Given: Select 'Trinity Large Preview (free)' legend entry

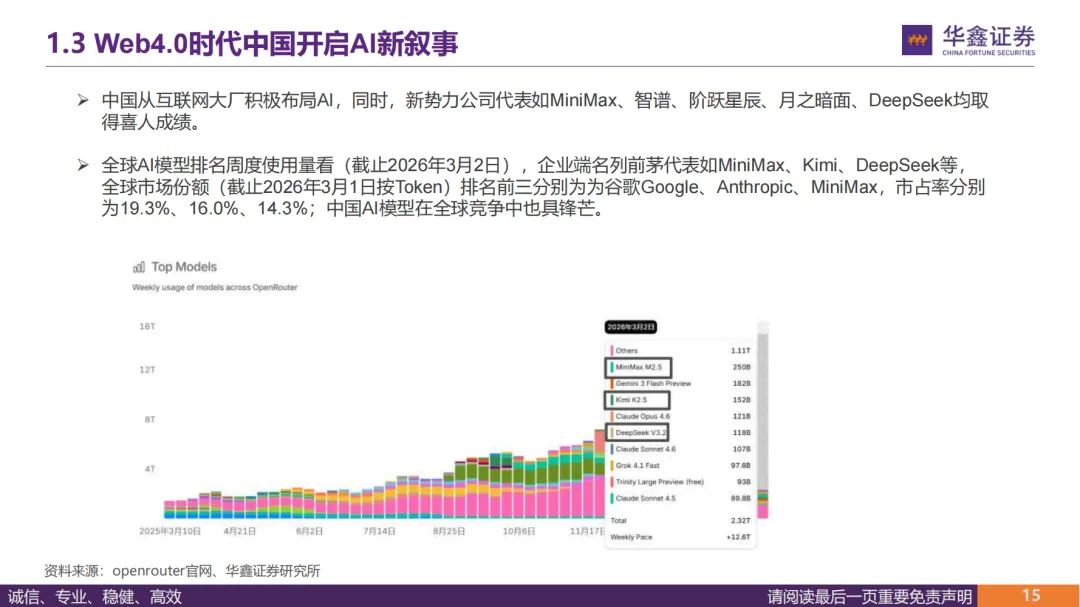Looking at the screenshot, I should click(660, 482).
